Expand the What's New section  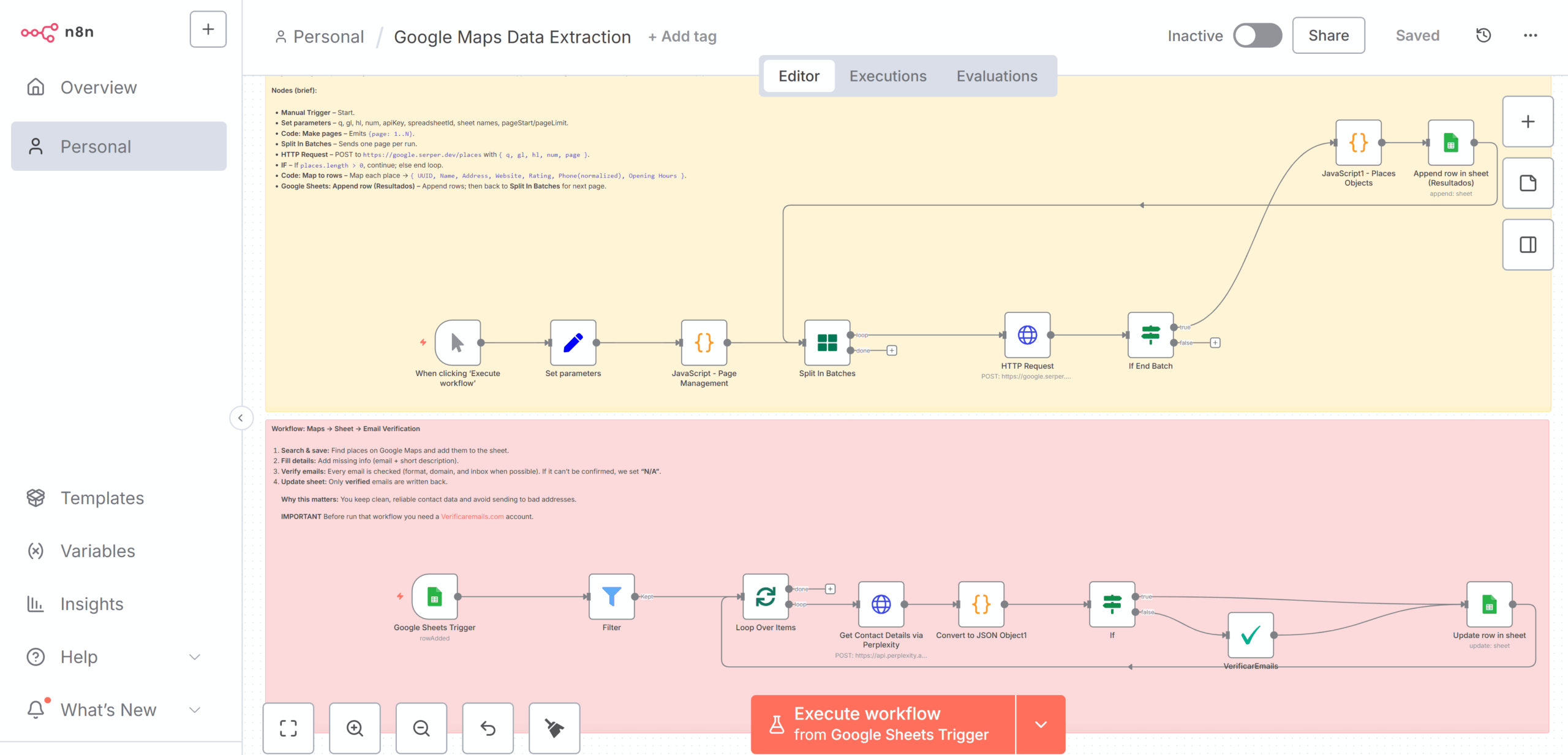click(x=195, y=710)
